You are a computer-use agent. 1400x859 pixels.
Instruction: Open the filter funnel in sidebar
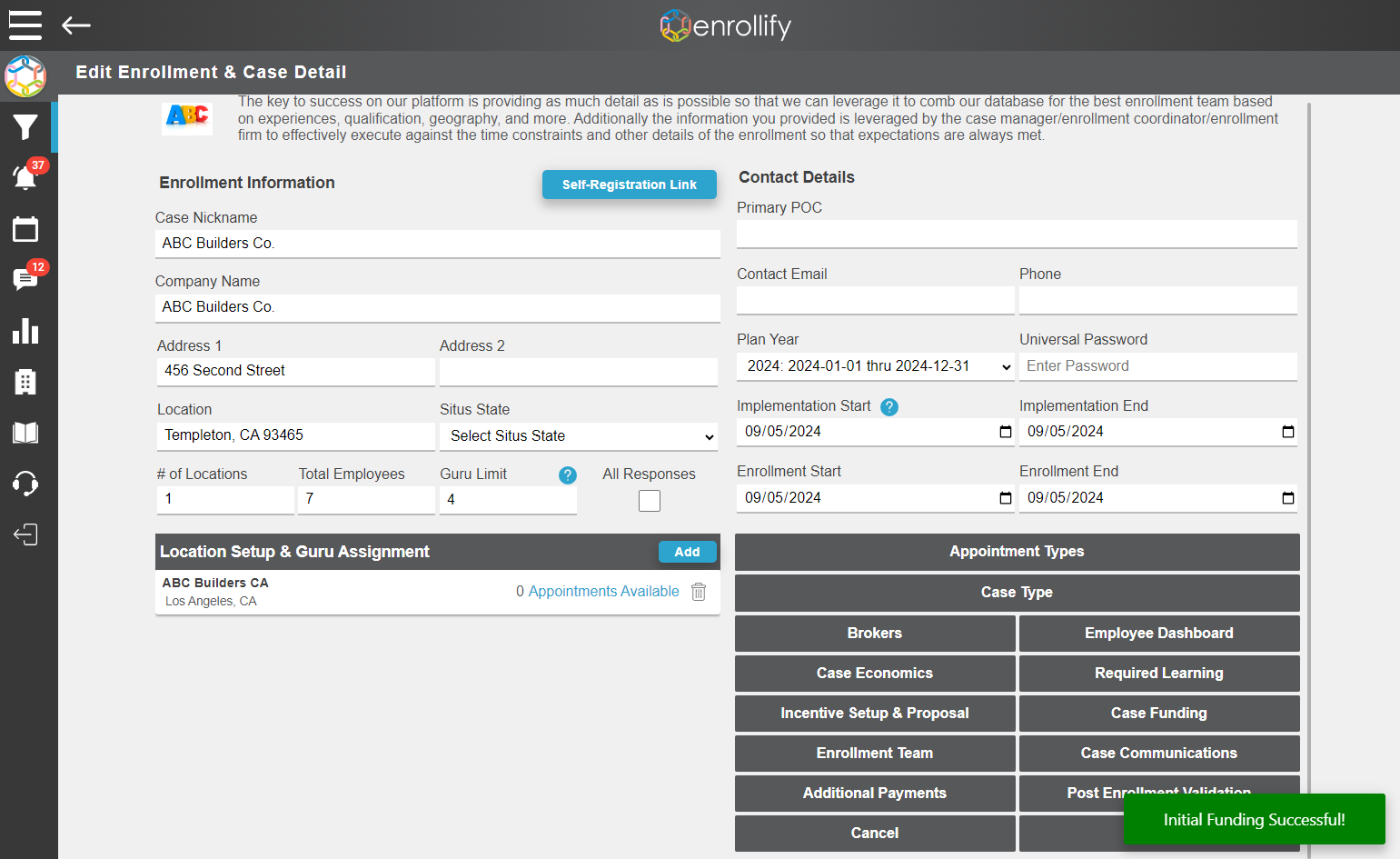(x=25, y=127)
